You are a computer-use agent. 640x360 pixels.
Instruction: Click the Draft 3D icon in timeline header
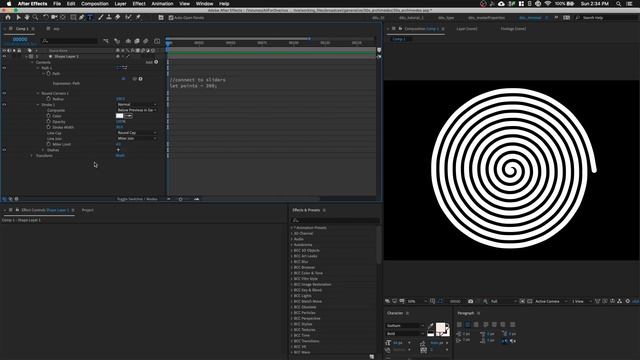point(117,41)
